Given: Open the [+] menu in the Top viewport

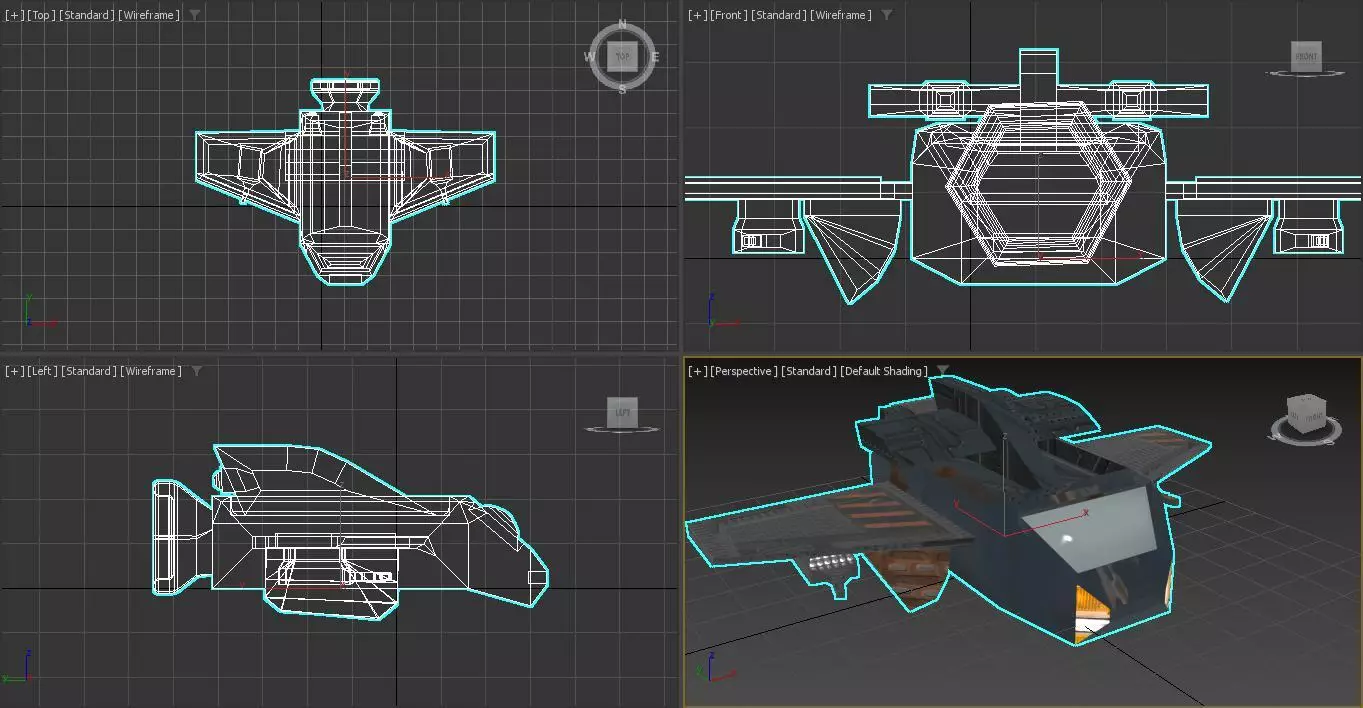Looking at the screenshot, I should [14, 15].
